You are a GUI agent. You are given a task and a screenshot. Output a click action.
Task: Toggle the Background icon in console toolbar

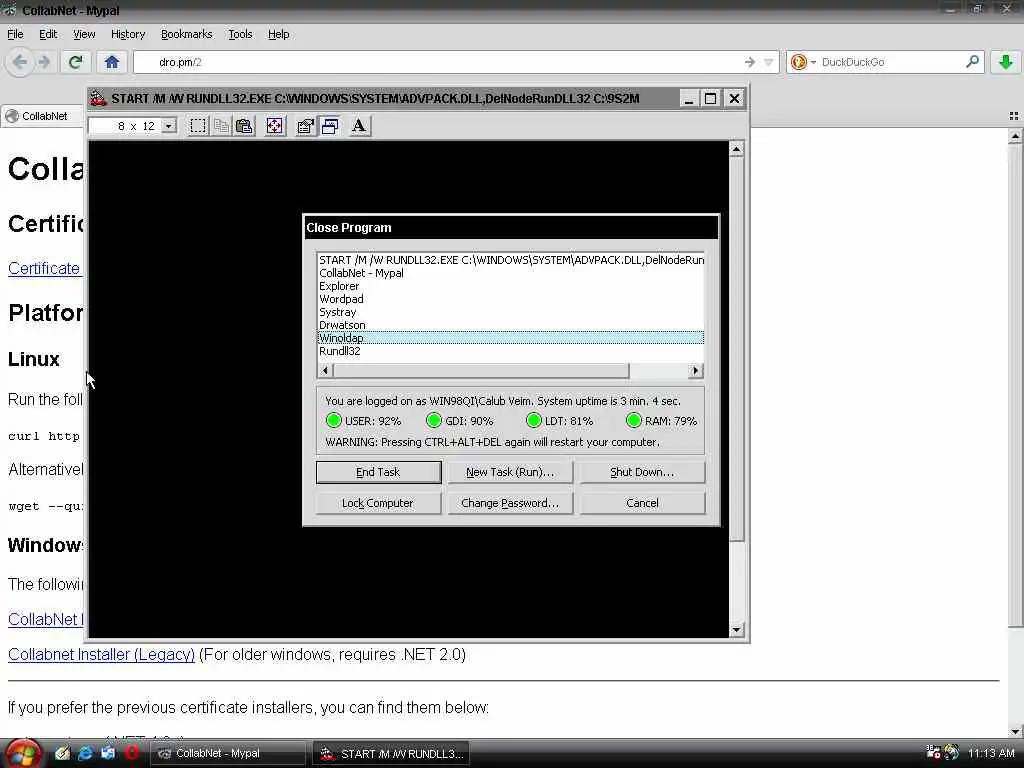[330, 125]
